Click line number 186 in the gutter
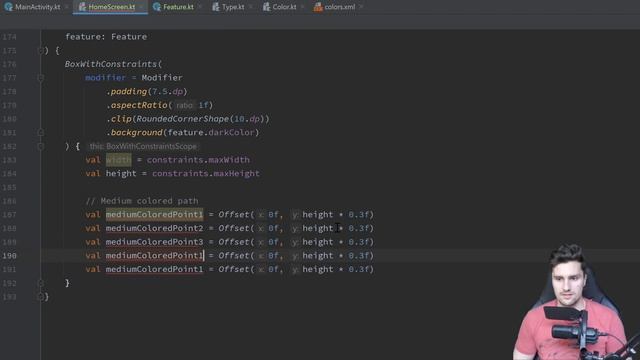This screenshot has height=360, width=640. tap(9, 201)
